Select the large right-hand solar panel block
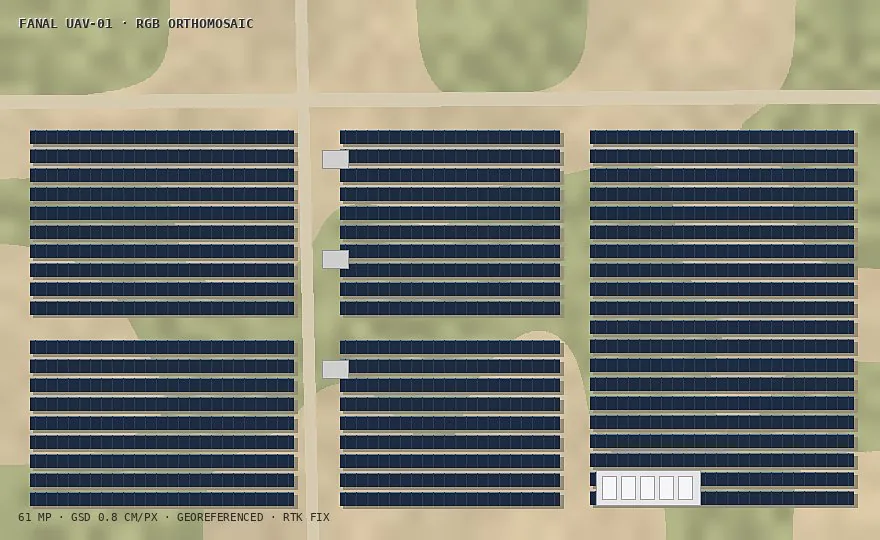This screenshot has height=540, width=880. 722,318
